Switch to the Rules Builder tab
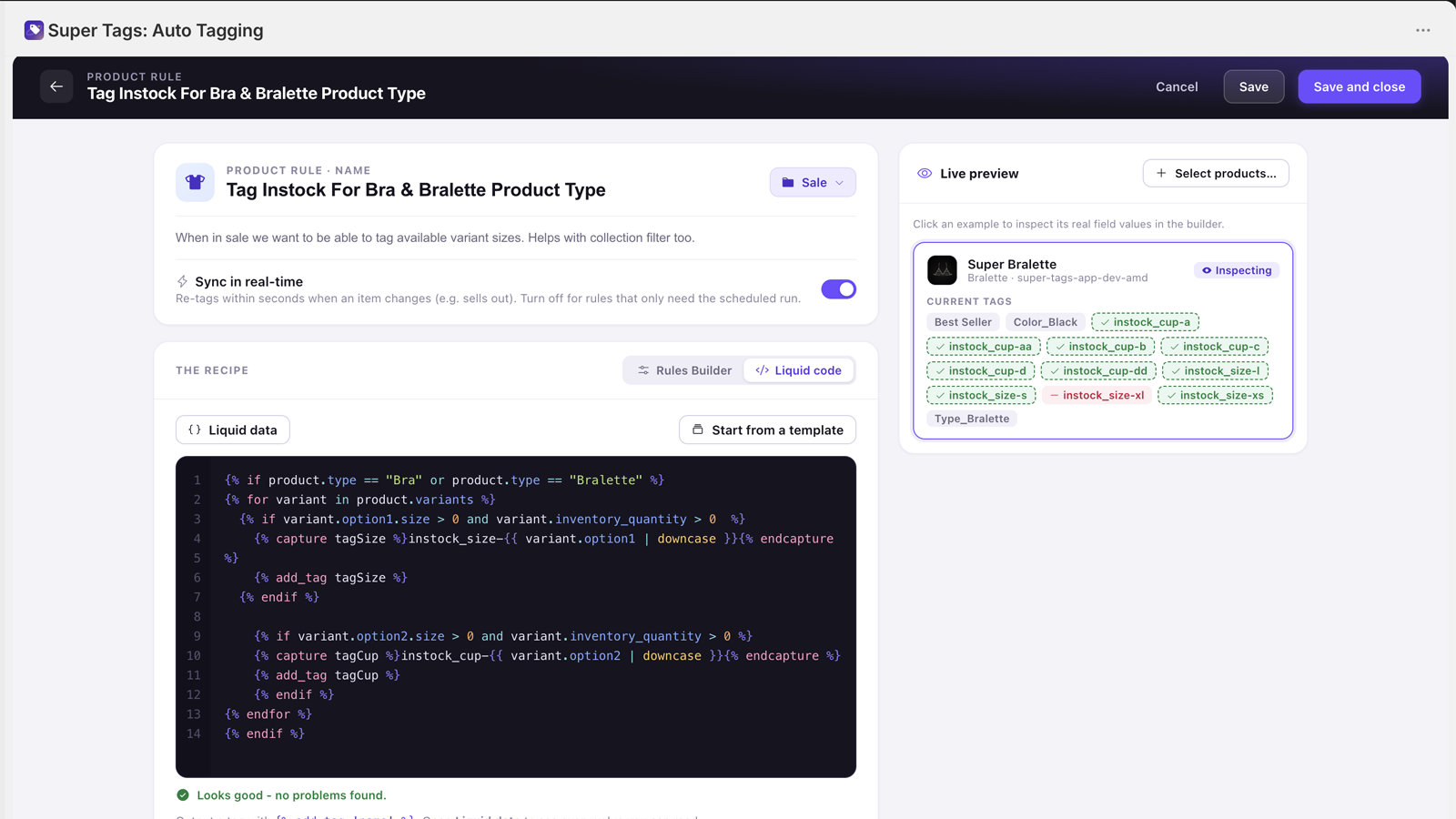 [684, 370]
